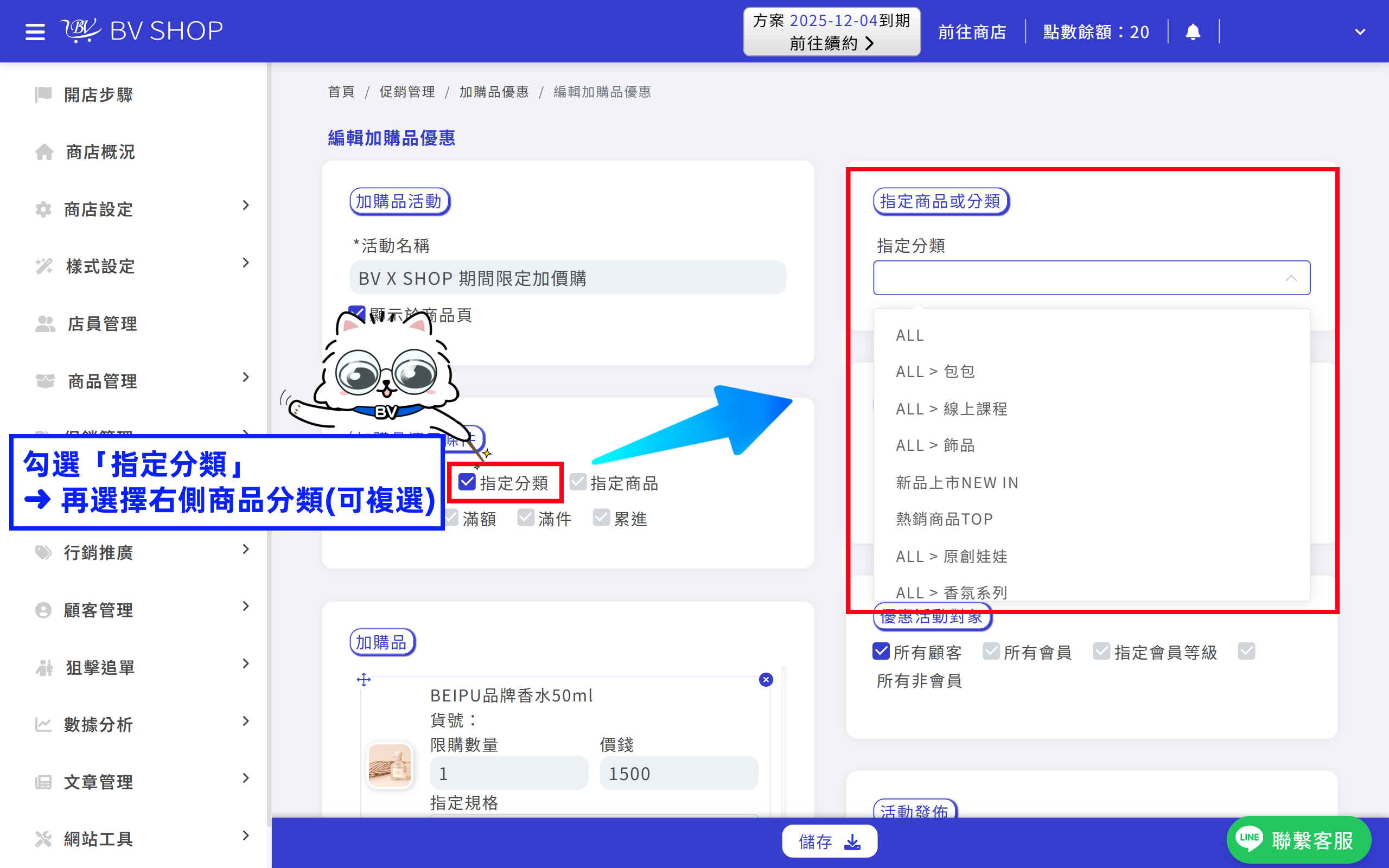The width and height of the screenshot is (1389, 868).
Task: Click the tools icon beside 網站工具
Action: (43, 839)
